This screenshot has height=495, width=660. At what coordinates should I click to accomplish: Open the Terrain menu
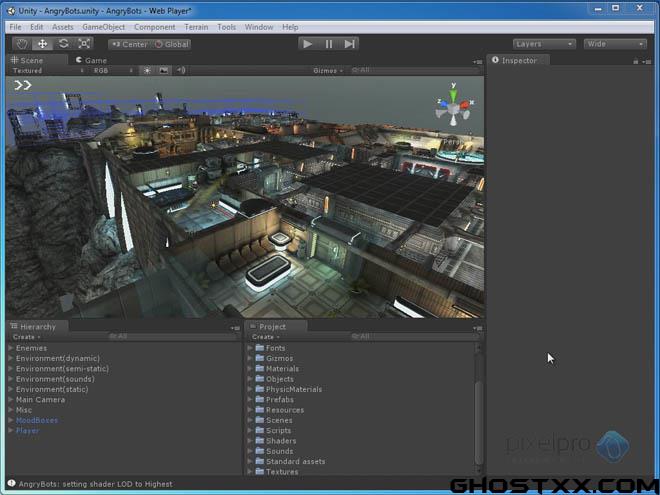196,27
